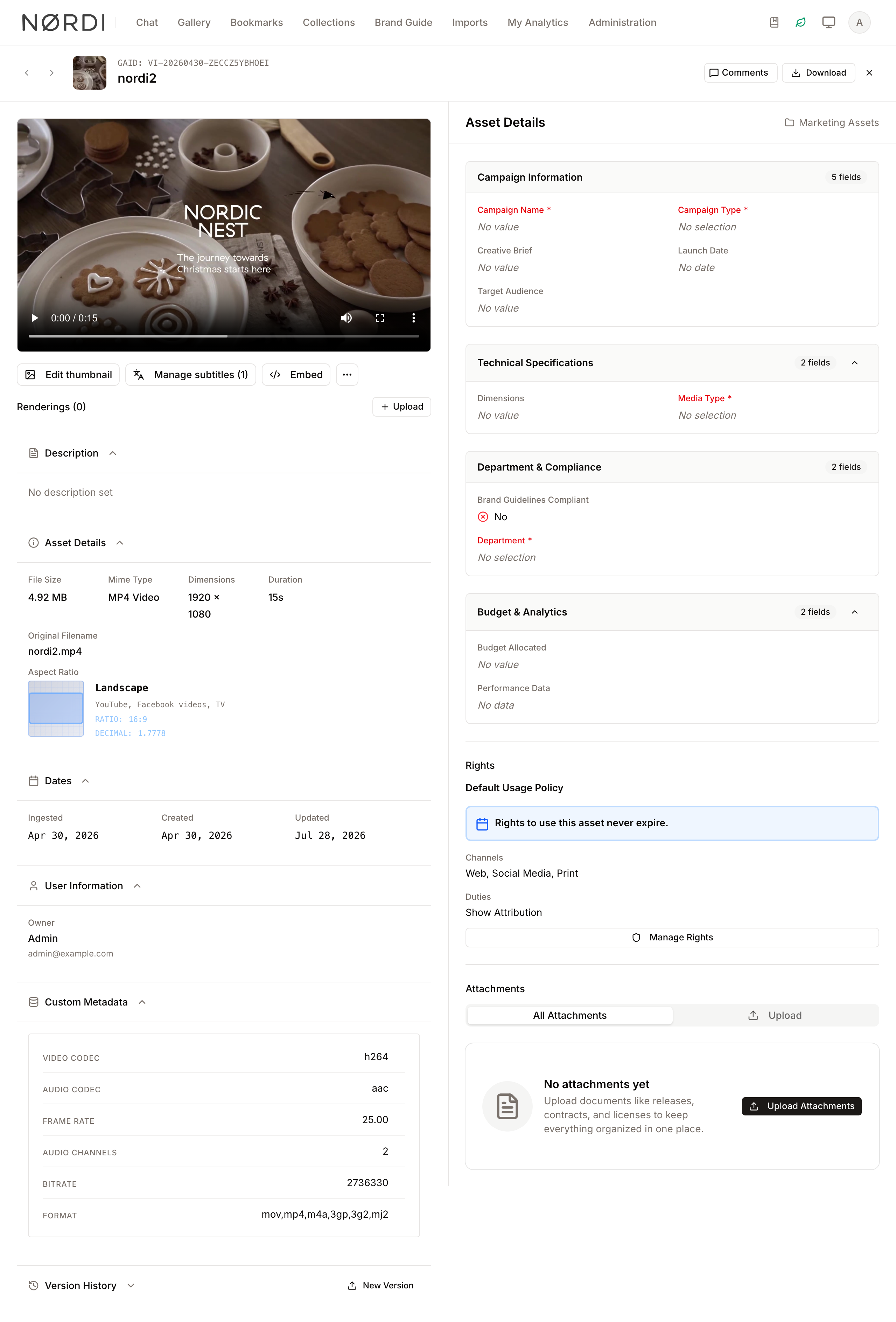Click the 'nordi2.mp4' original filename

pos(55,651)
